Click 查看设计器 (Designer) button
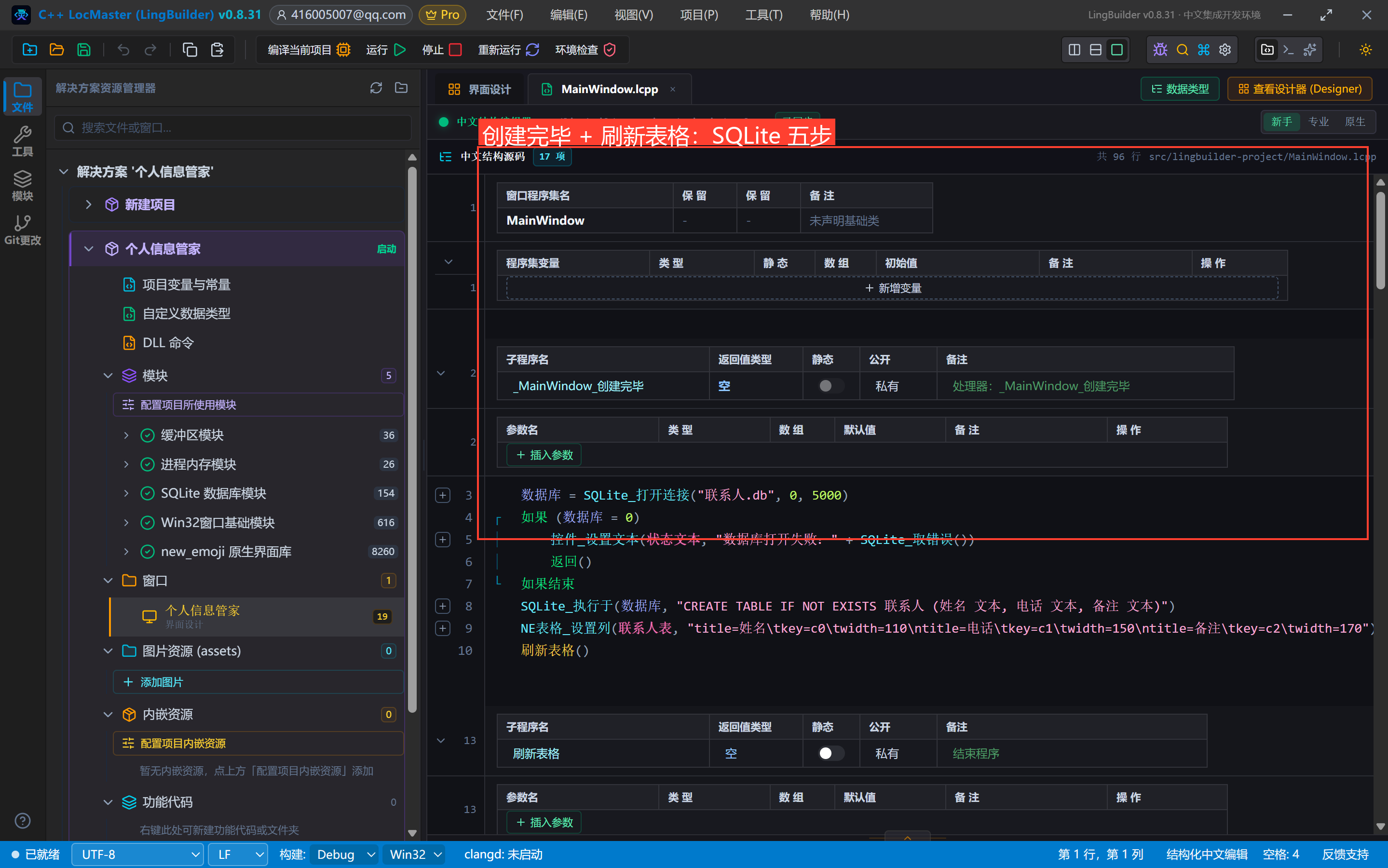Viewport: 1388px width, 868px height. tap(1300, 89)
